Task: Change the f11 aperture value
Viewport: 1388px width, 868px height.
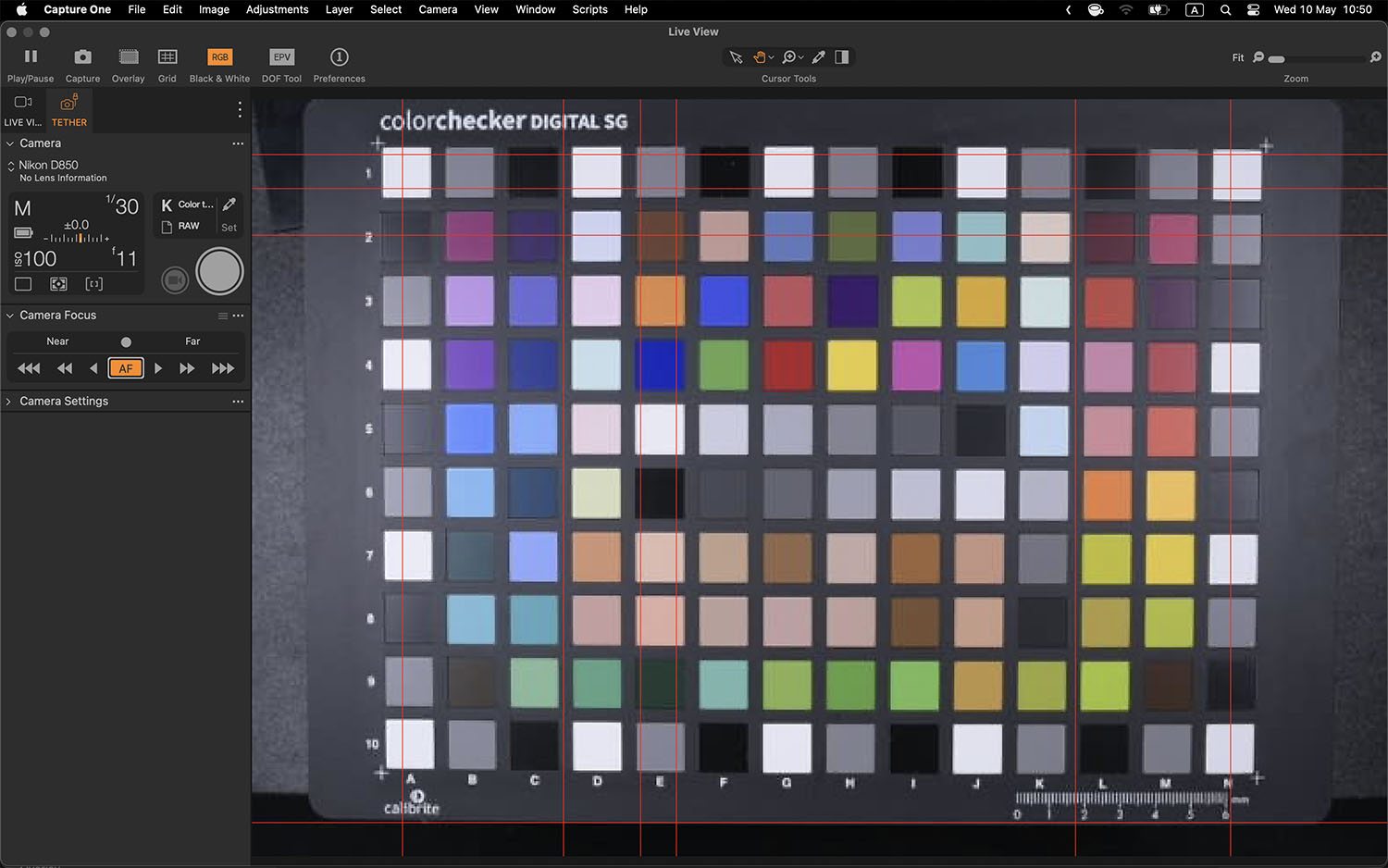Action: 125,258
